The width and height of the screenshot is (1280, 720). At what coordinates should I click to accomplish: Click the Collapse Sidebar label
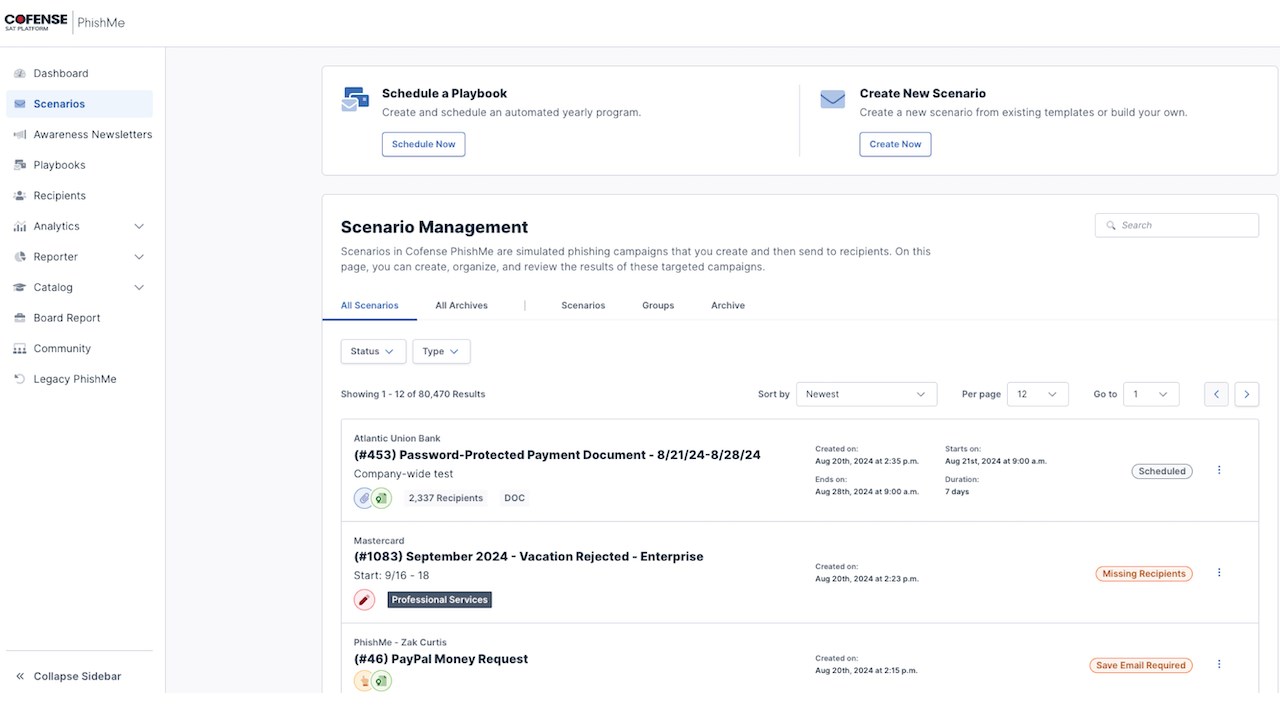point(77,676)
